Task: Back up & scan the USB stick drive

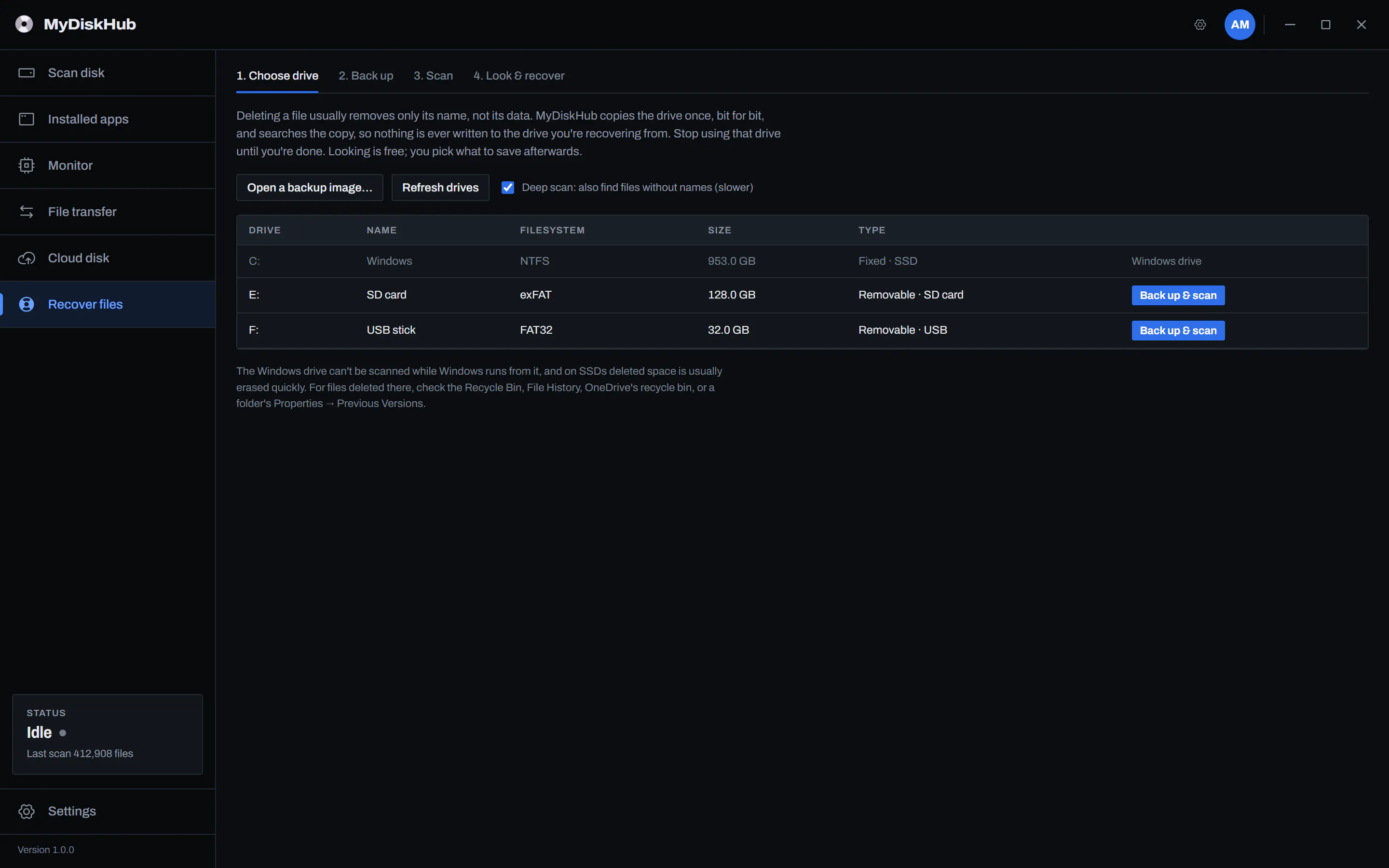Action: pyautogui.click(x=1178, y=331)
